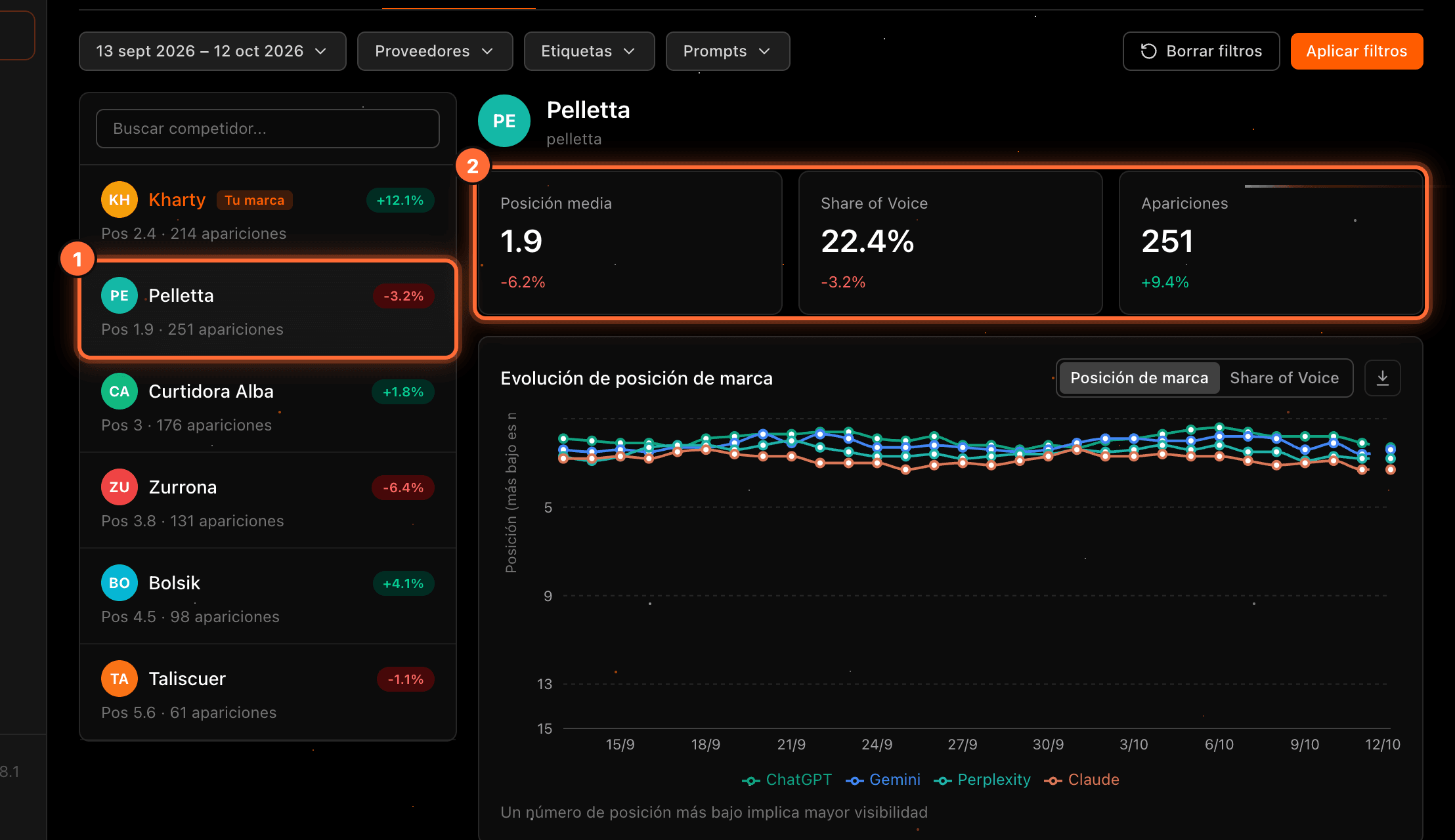Viewport: 1455px width, 840px height.
Task: Click the Share of Voice 22.4% card
Action: coord(950,243)
